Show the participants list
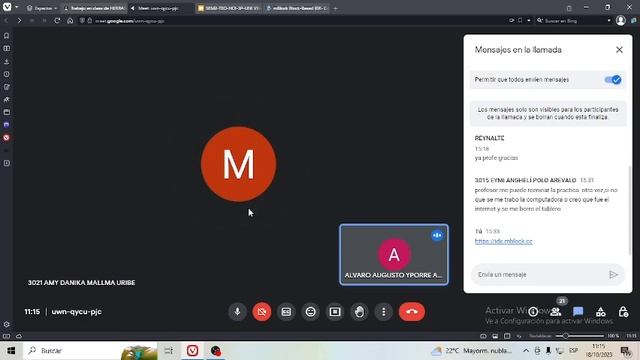The width and height of the screenshot is (640, 360). click(556, 312)
